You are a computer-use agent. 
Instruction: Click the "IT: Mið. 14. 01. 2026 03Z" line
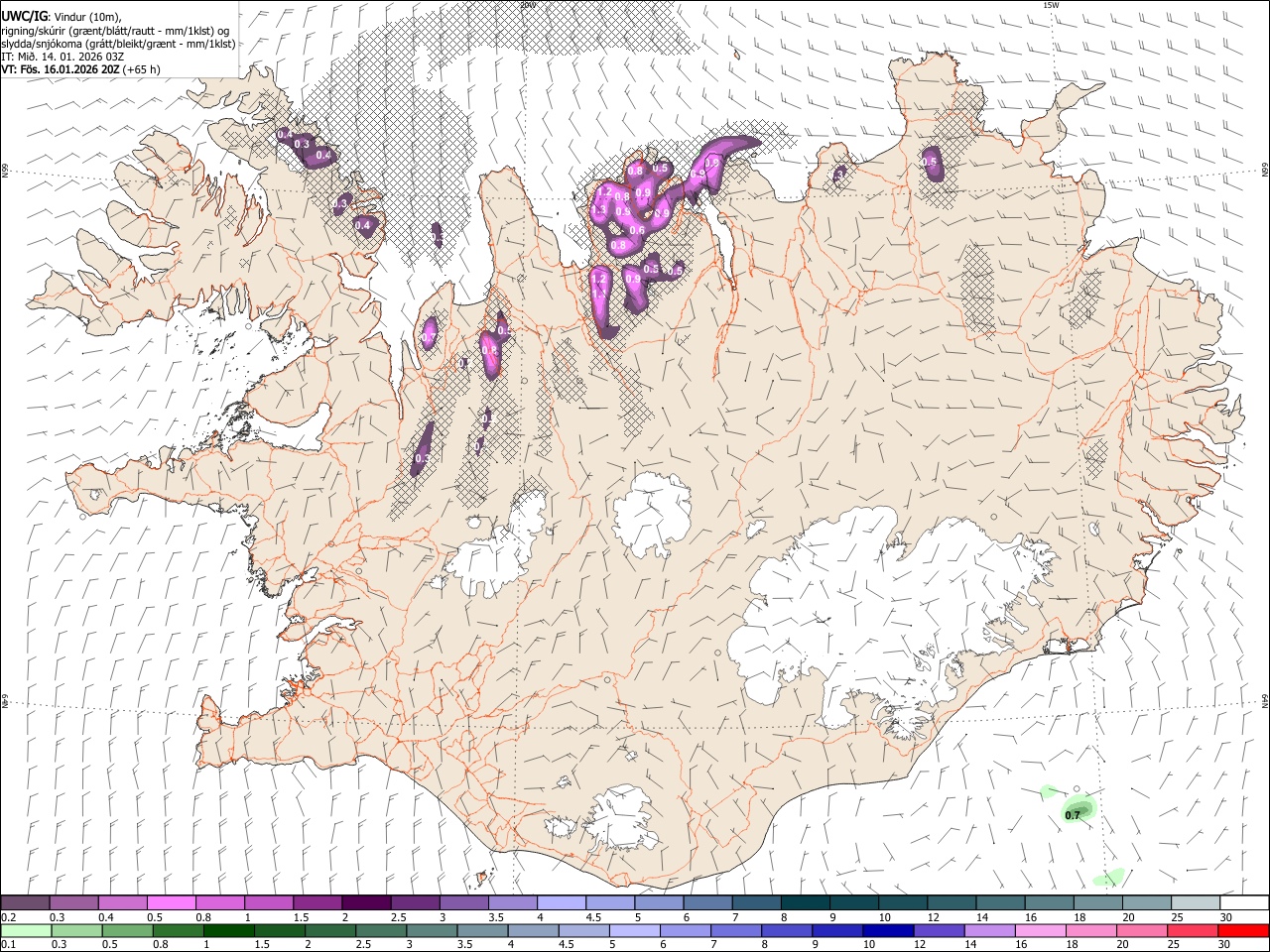coord(63,57)
